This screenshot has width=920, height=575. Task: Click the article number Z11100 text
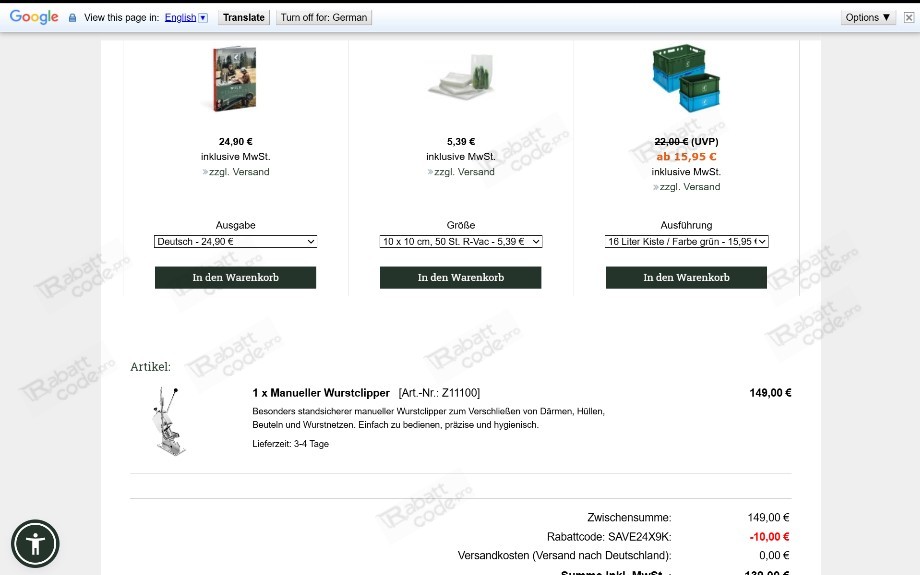439,393
